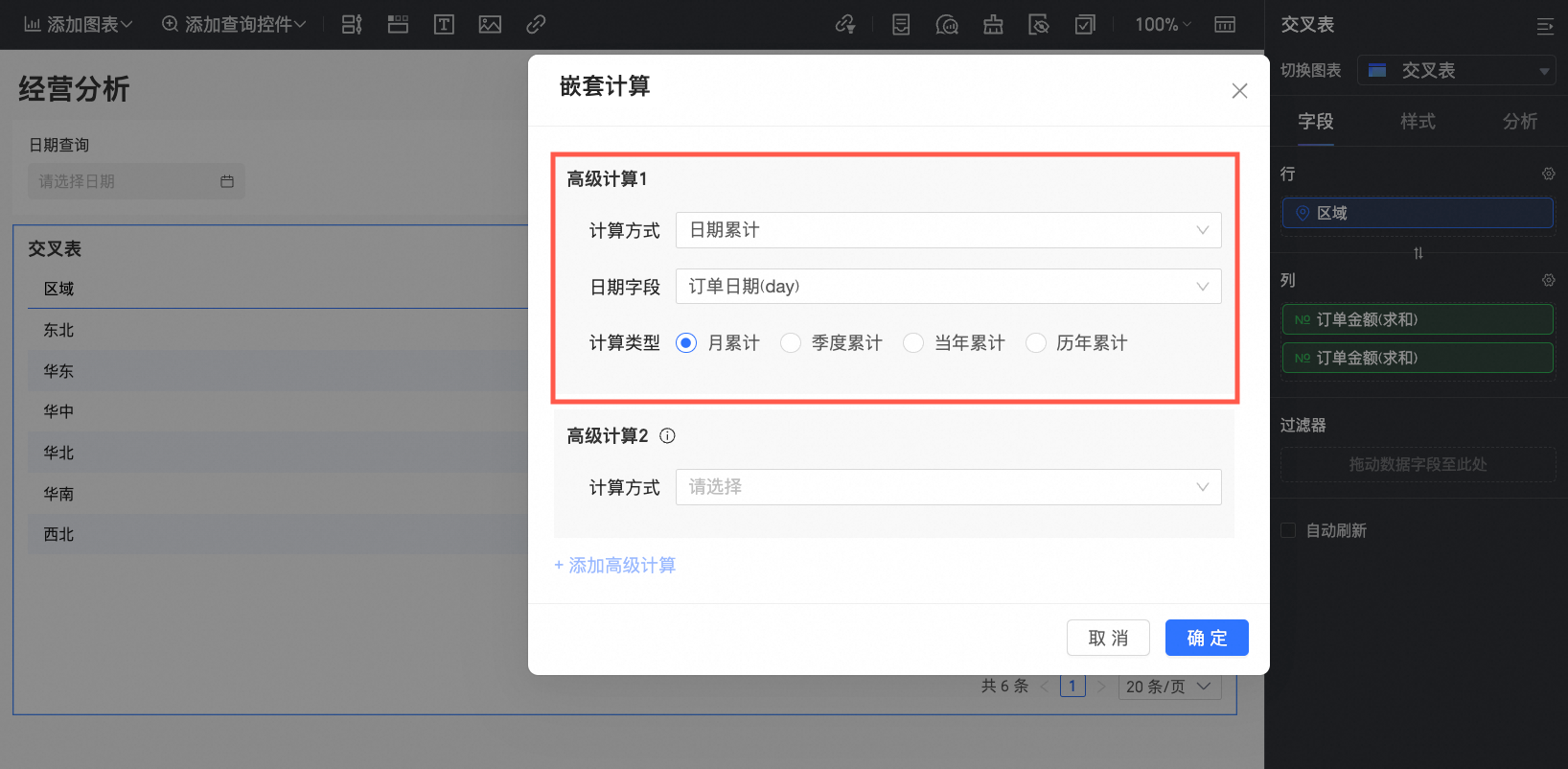Click the 日期查询 label
Viewport: 1568px width, 769px height.
tap(58, 145)
